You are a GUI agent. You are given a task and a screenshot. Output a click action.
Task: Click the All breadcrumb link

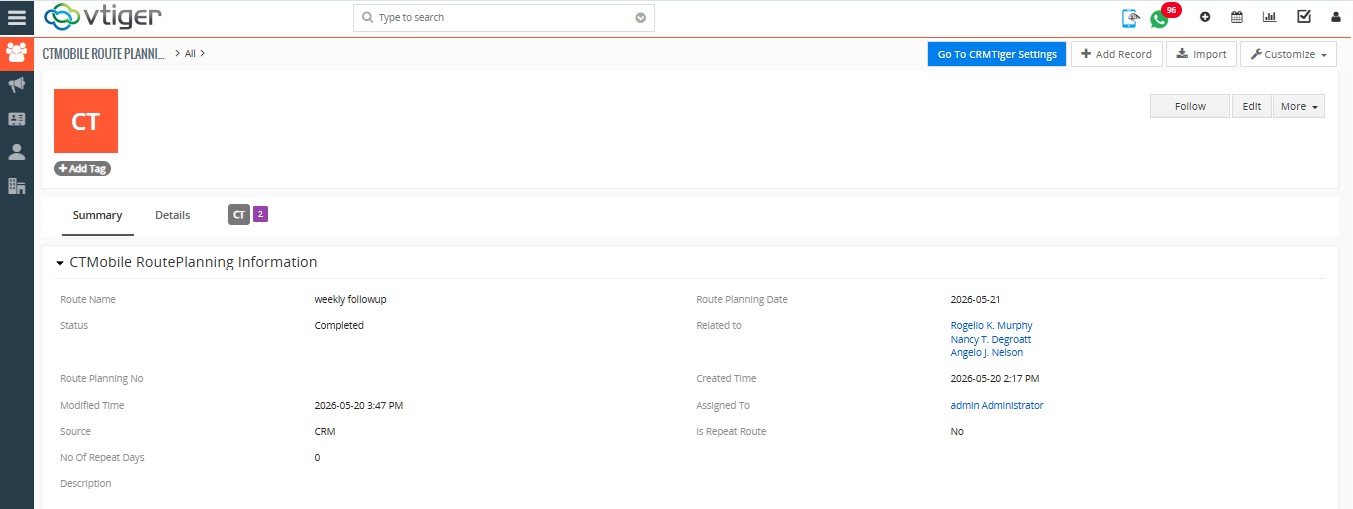190,54
